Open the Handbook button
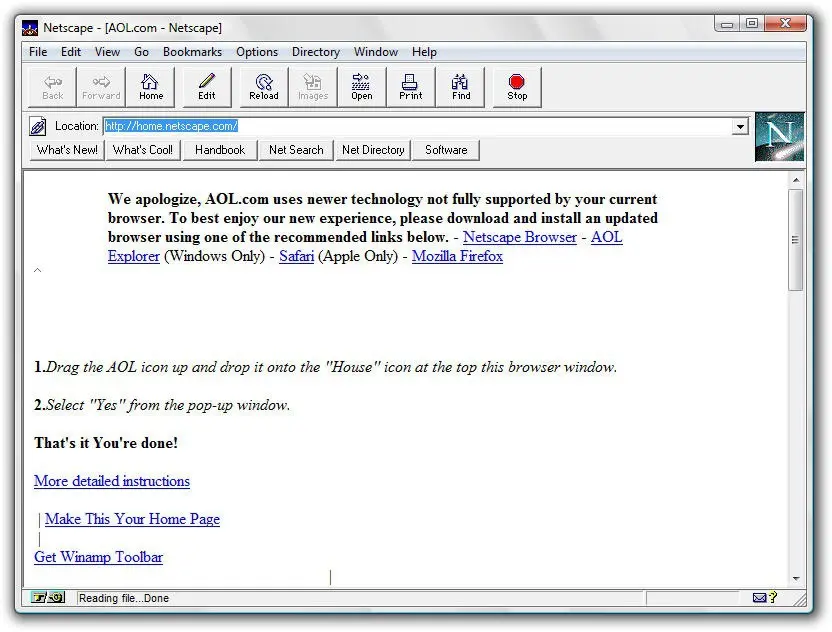The height and width of the screenshot is (632, 832). [x=220, y=150]
